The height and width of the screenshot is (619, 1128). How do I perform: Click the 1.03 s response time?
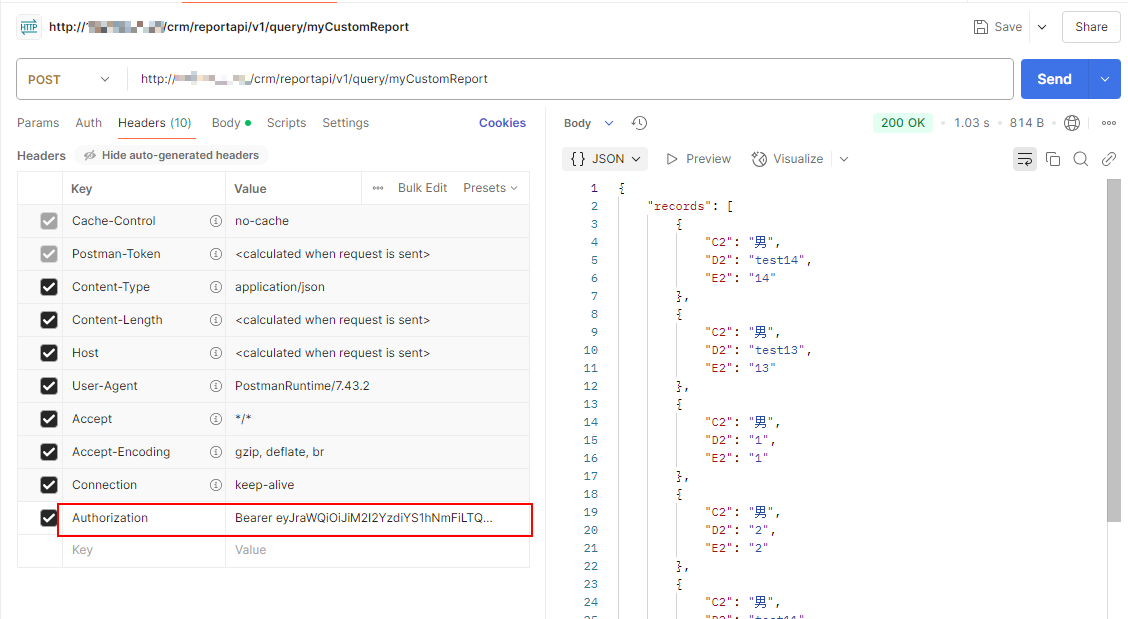pos(972,123)
